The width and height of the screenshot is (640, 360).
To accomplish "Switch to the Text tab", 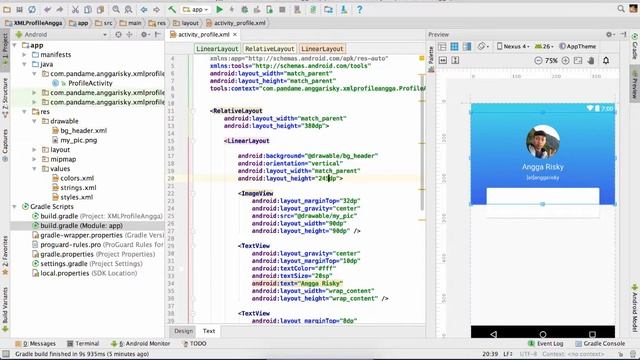I will point(209,331).
